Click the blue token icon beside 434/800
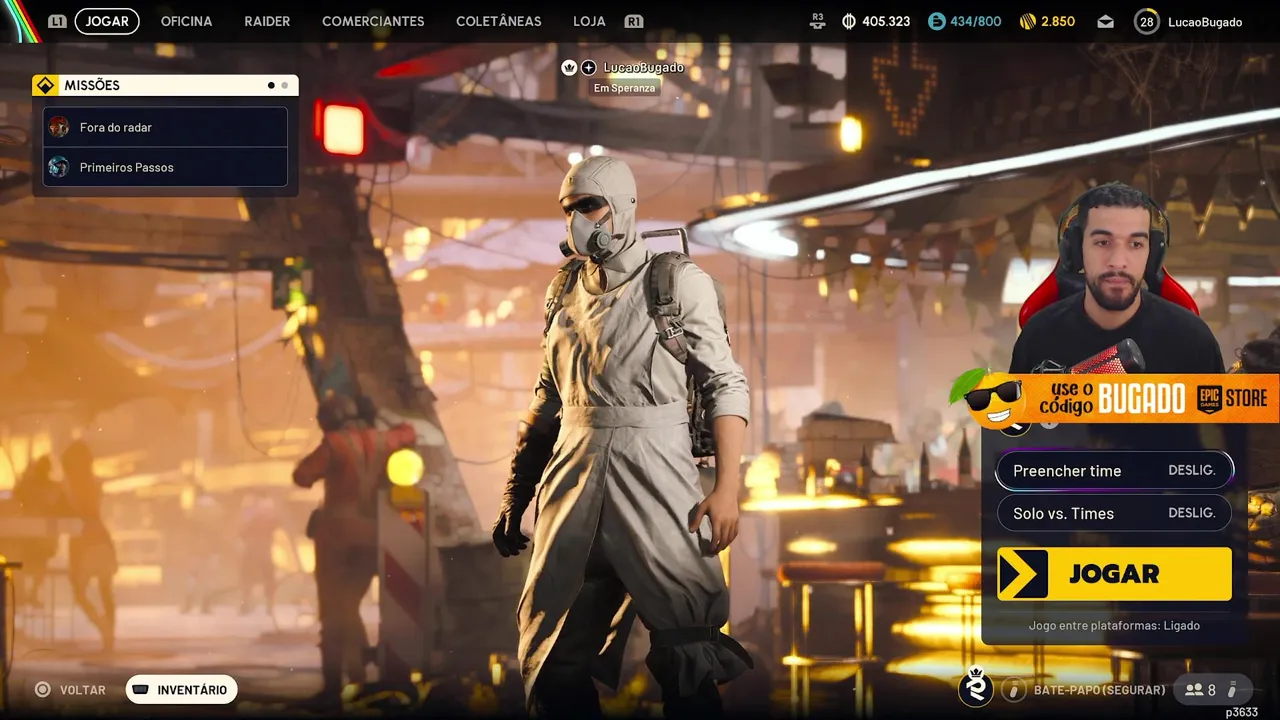The width and height of the screenshot is (1280, 720). tap(936, 21)
